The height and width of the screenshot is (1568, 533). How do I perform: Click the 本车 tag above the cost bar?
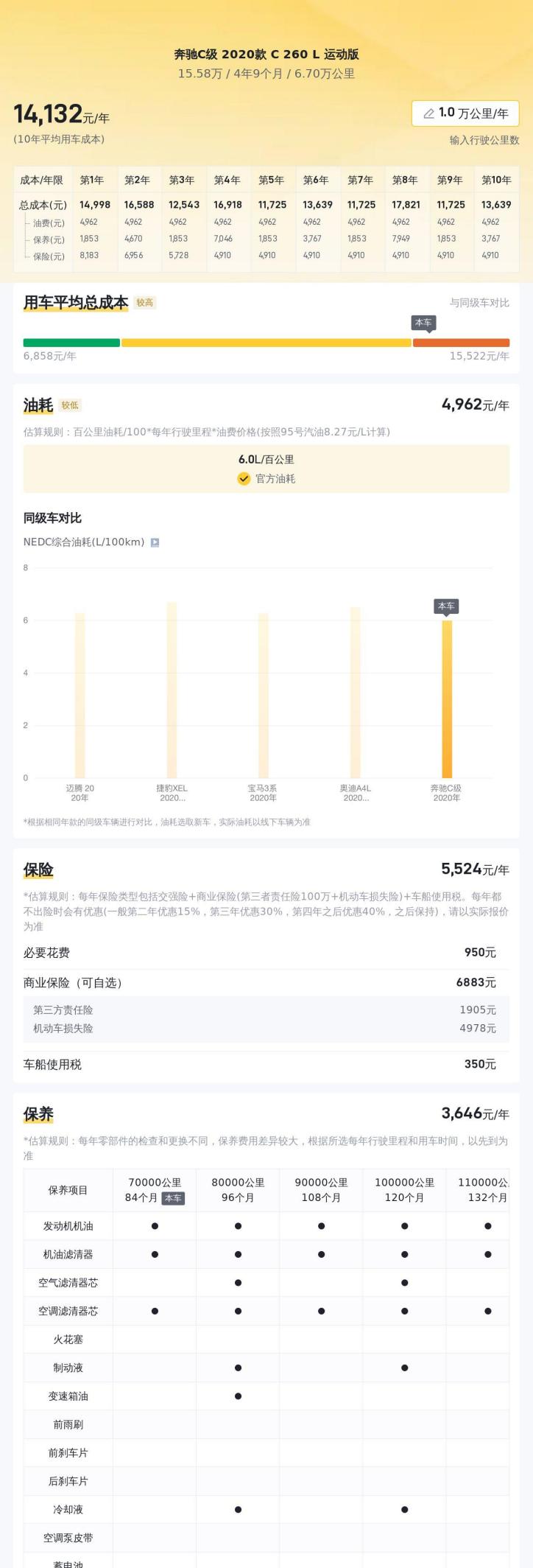(423, 323)
